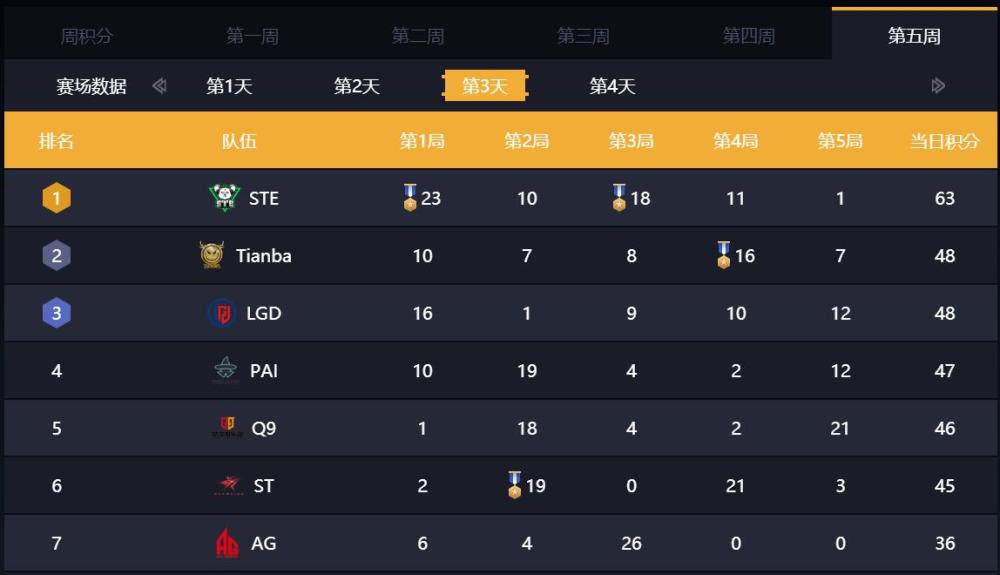The width and height of the screenshot is (1000, 575).
Task: Click the medal icon beside ST's 19 score
Action: [x=515, y=484]
